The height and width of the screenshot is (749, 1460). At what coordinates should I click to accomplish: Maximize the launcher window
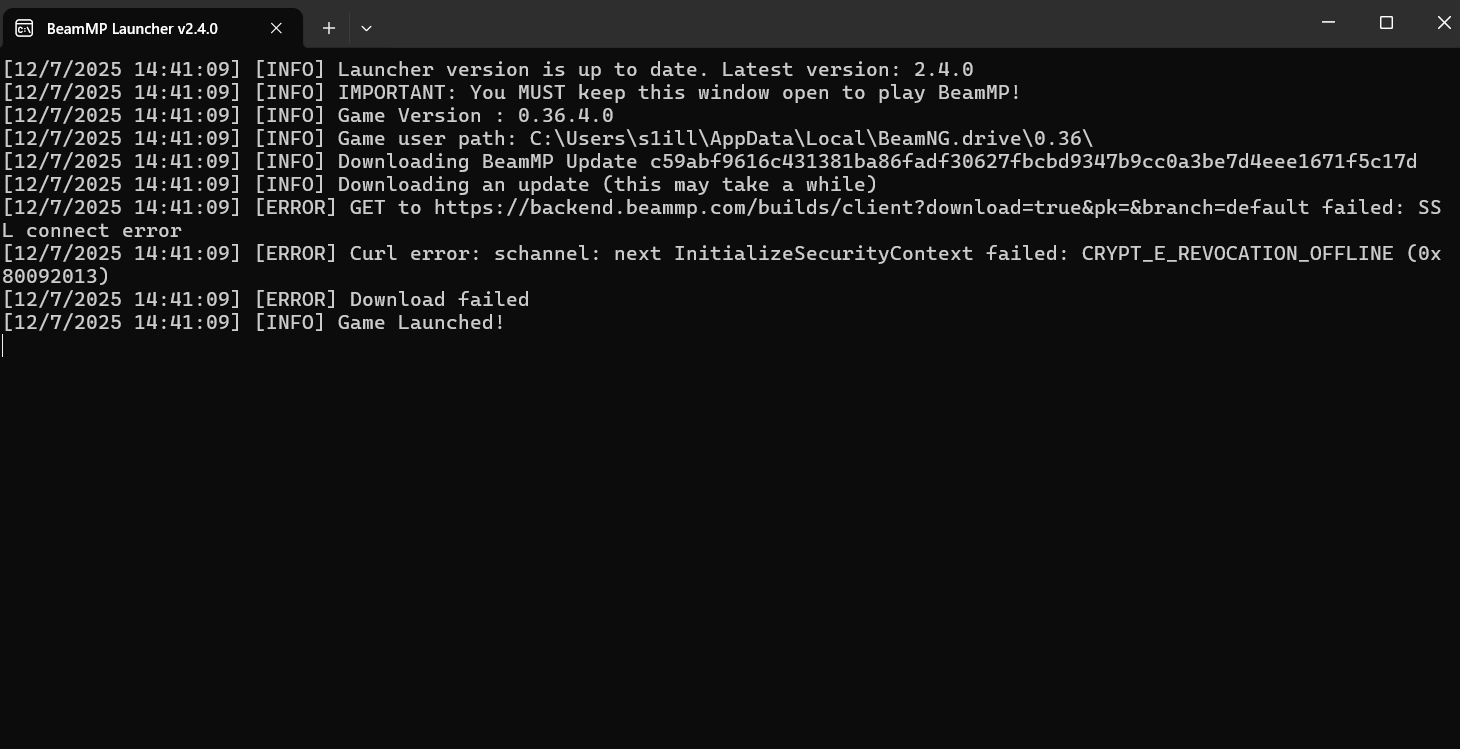tap(1386, 22)
